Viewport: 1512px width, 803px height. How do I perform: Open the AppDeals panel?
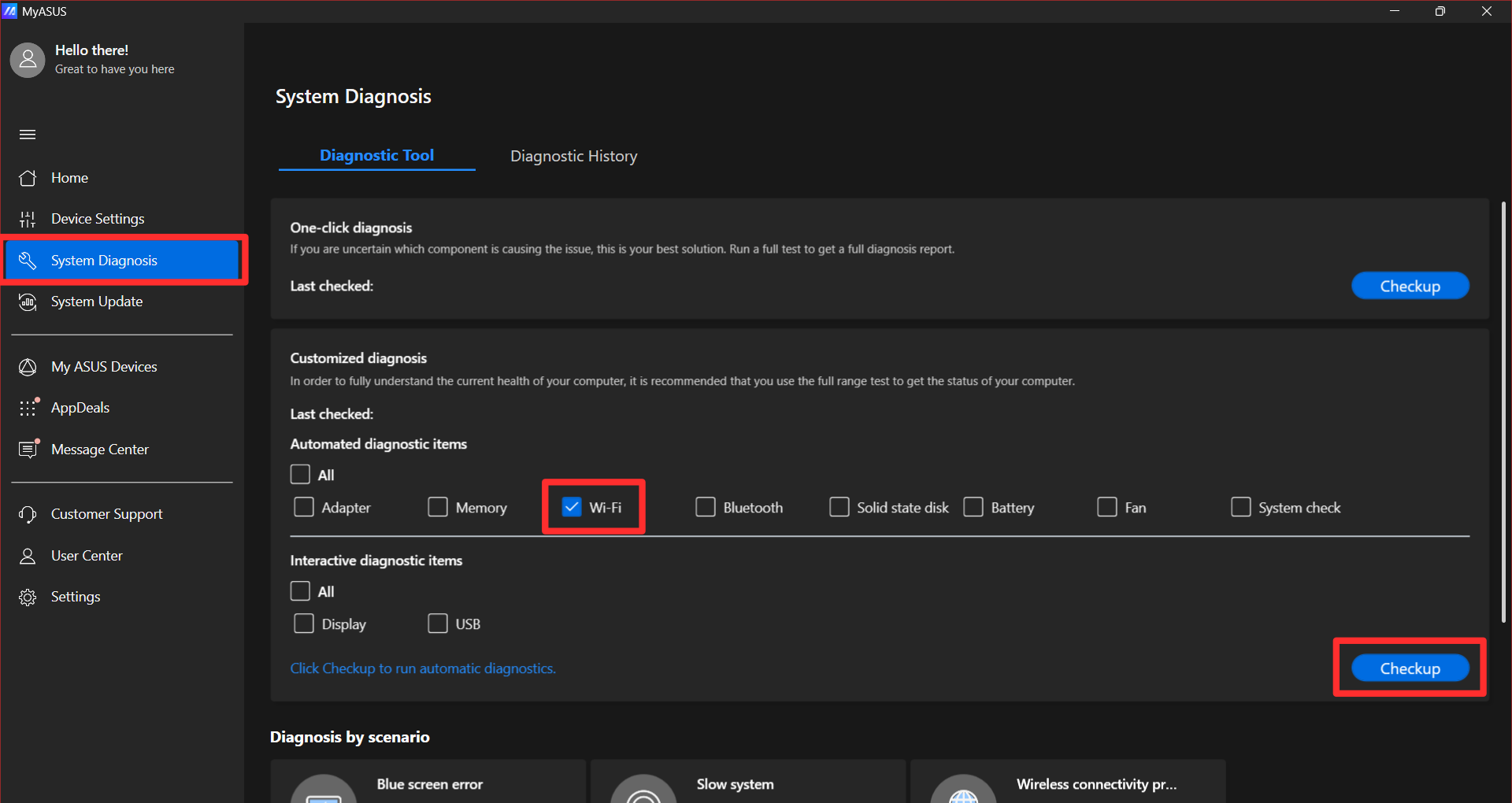coord(80,407)
